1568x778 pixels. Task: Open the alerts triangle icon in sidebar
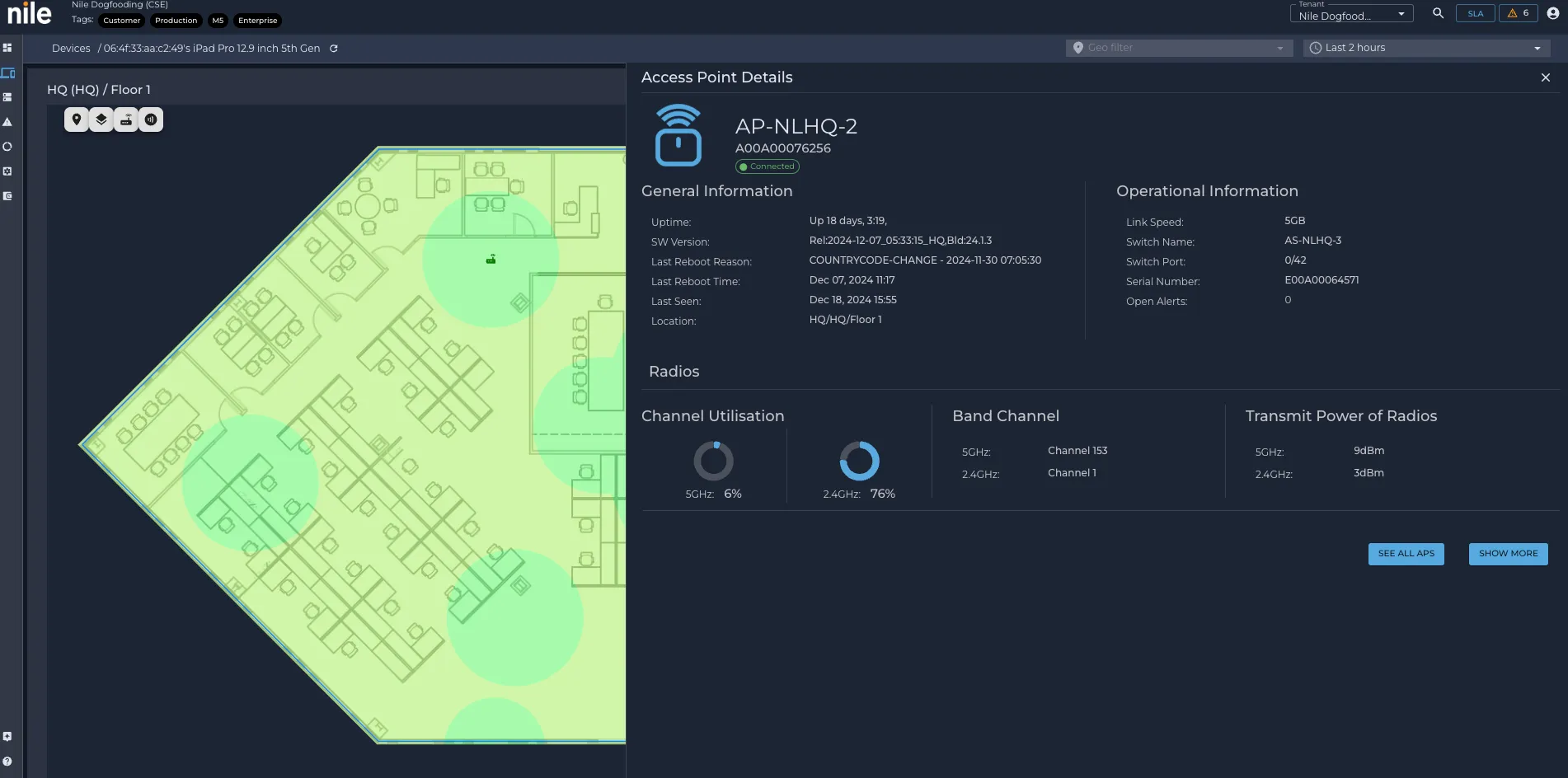[7, 122]
